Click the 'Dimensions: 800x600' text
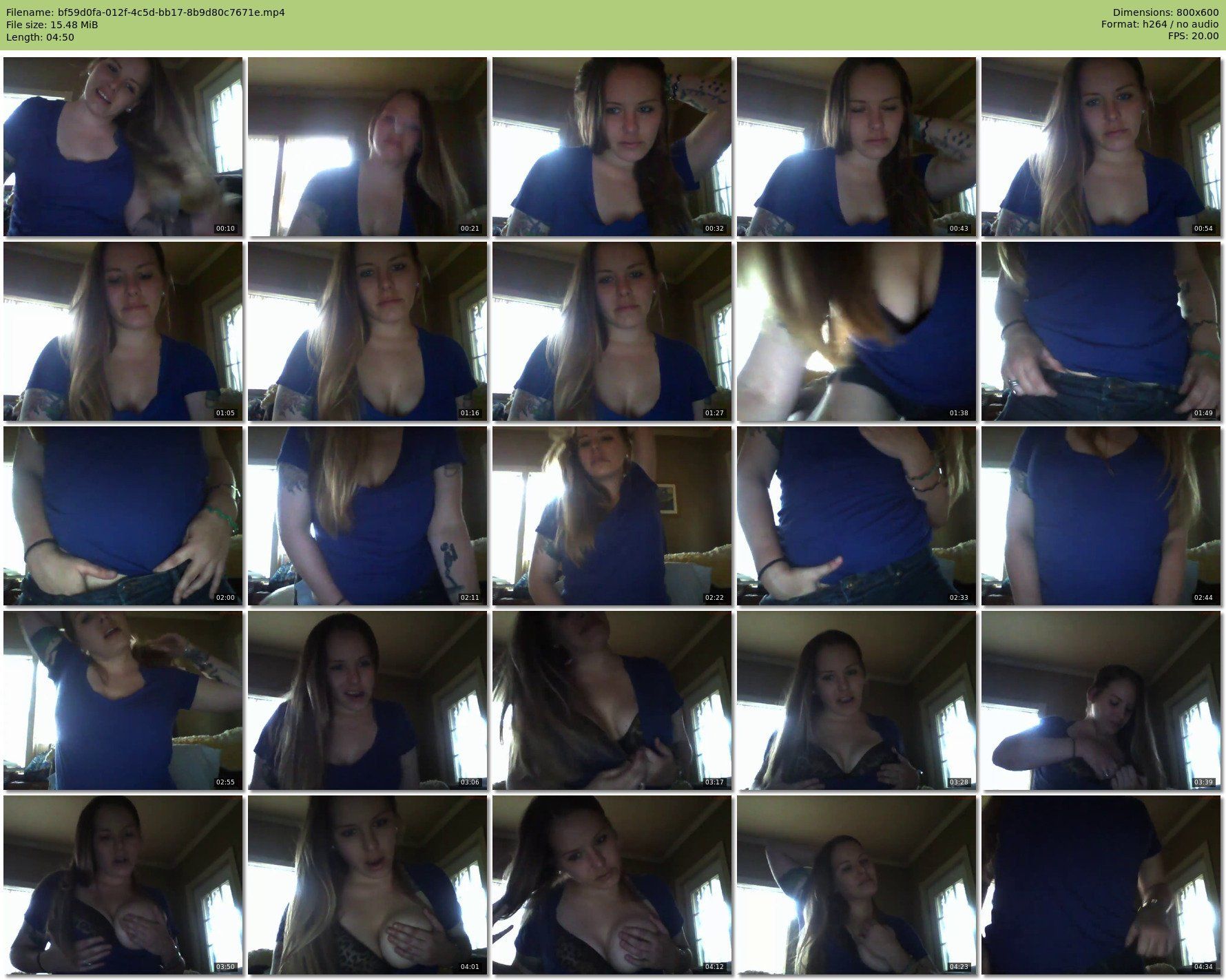Image resolution: width=1226 pixels, height=980 pixels. 1165,12
